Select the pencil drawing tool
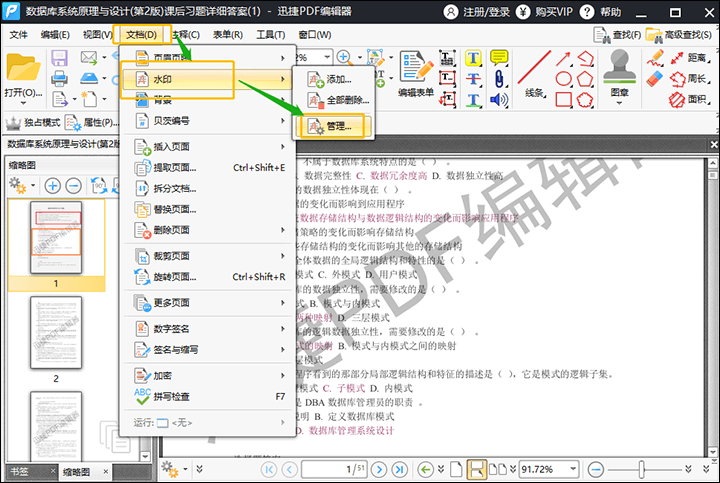Screen dimensions: 720x483 point(656,58)
